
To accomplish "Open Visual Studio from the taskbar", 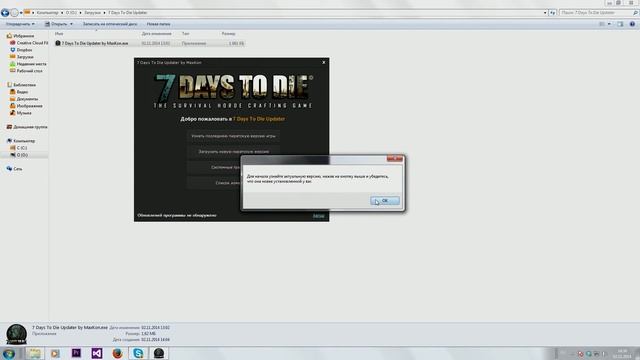I will click(x=97, y=353).
